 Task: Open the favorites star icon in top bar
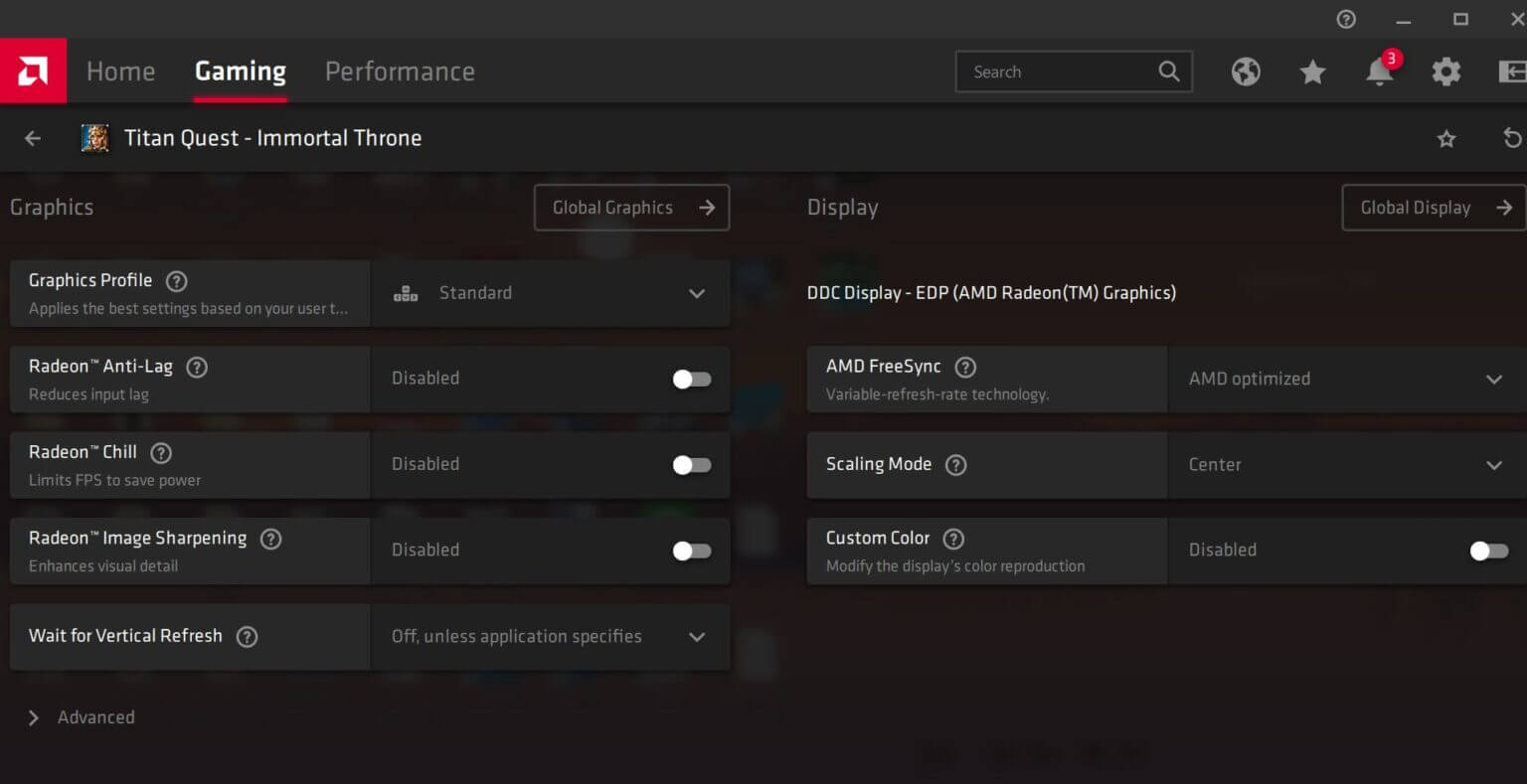click(x=1312, y=71)
